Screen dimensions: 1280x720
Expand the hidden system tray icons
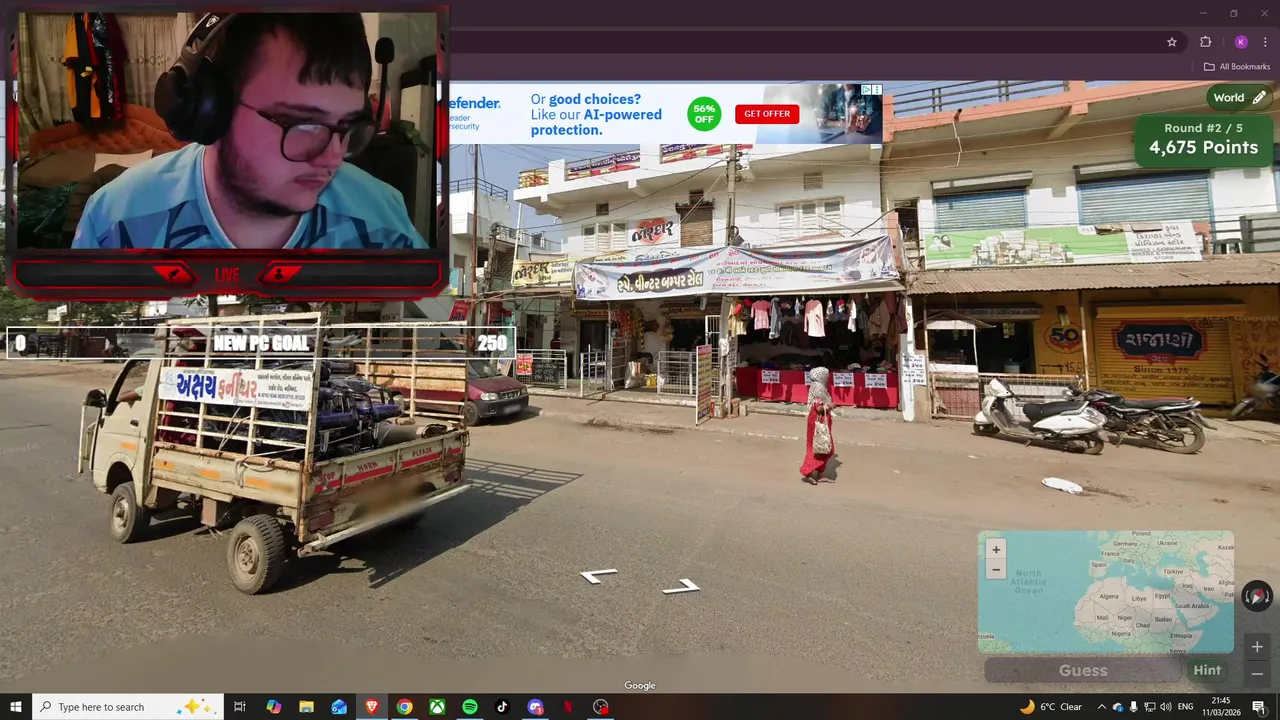click(1101, 707)
